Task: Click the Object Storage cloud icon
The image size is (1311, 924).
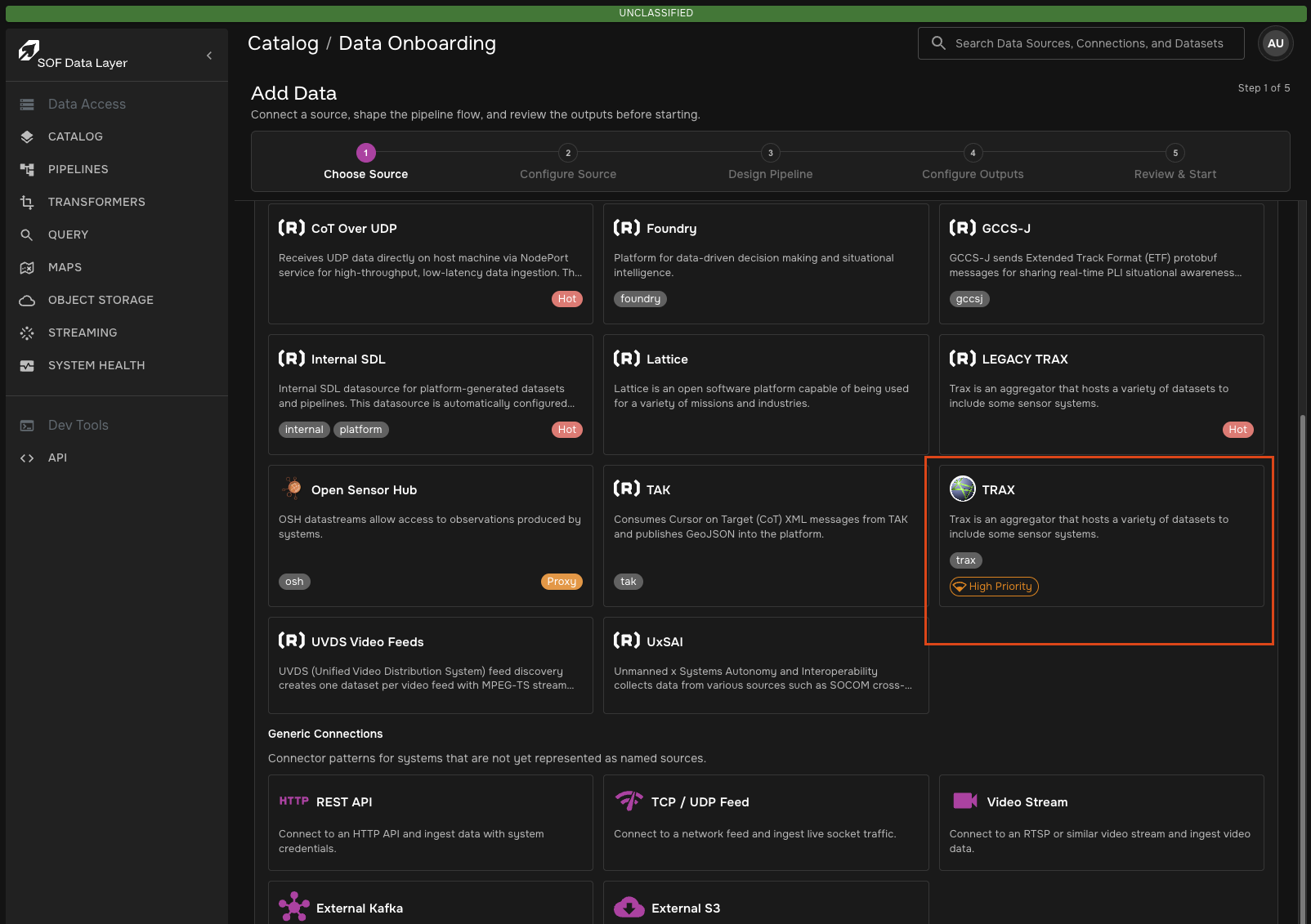Action: point(27,300)
